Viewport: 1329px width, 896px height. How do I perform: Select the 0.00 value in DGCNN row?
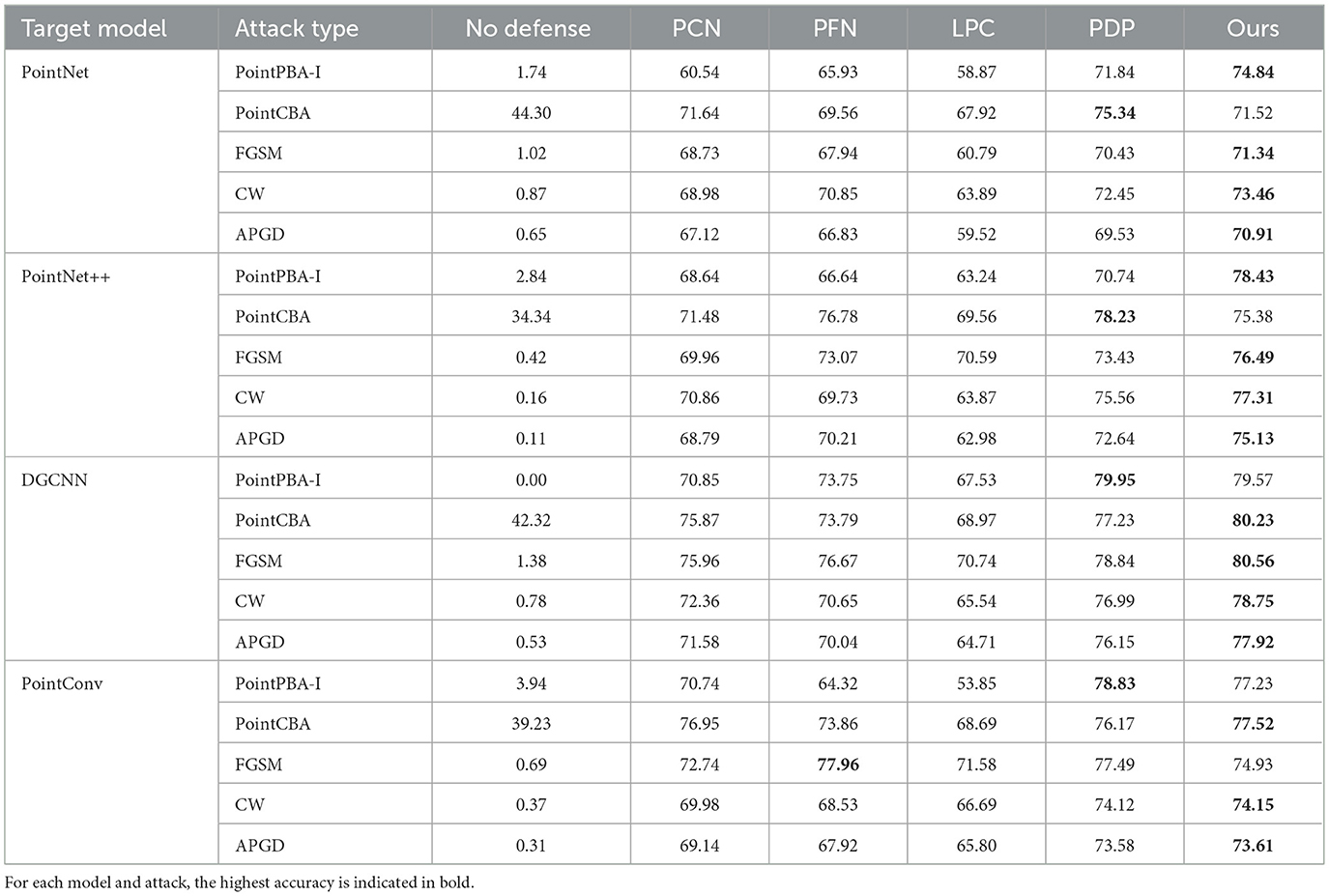coord(531,480)
